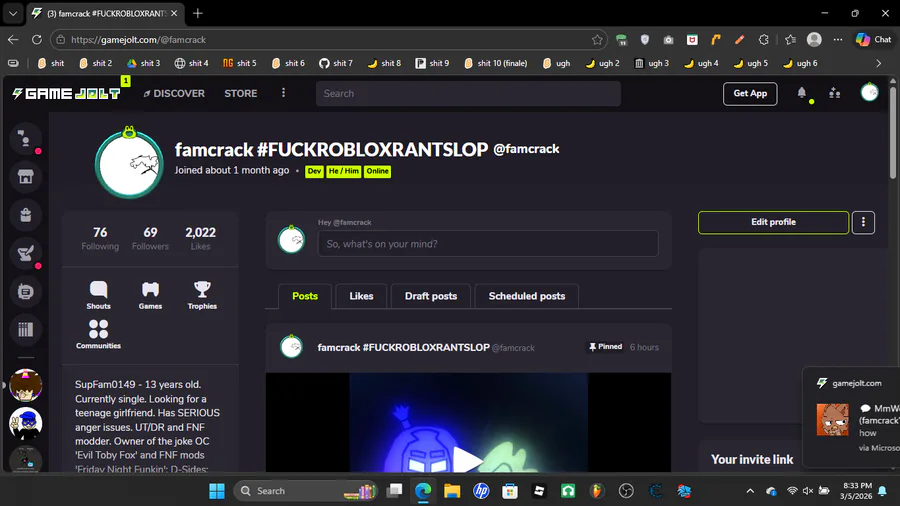900x506 pixels.
Task: Open Copilot Chat in the browser
Action: pyautogui.click(x=874, y=40)
